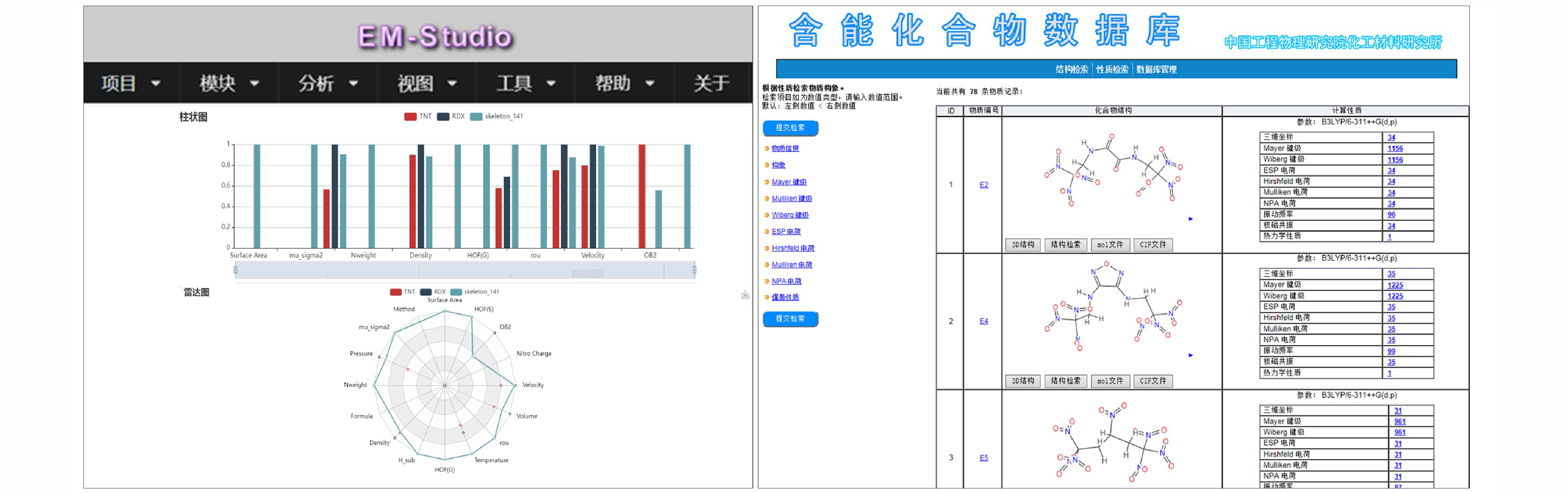This screenshot has height=493, width=1568.
Task: Expand the 分析 menu dropdown arrow
Action: pos(353,83)
